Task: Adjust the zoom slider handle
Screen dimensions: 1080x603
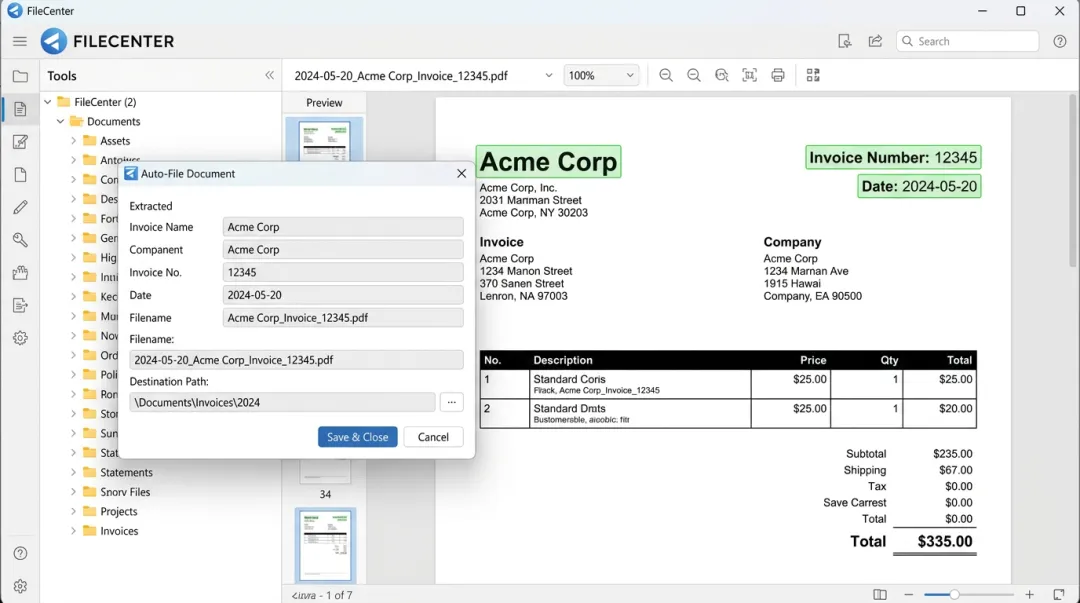Action: point(954,594)
